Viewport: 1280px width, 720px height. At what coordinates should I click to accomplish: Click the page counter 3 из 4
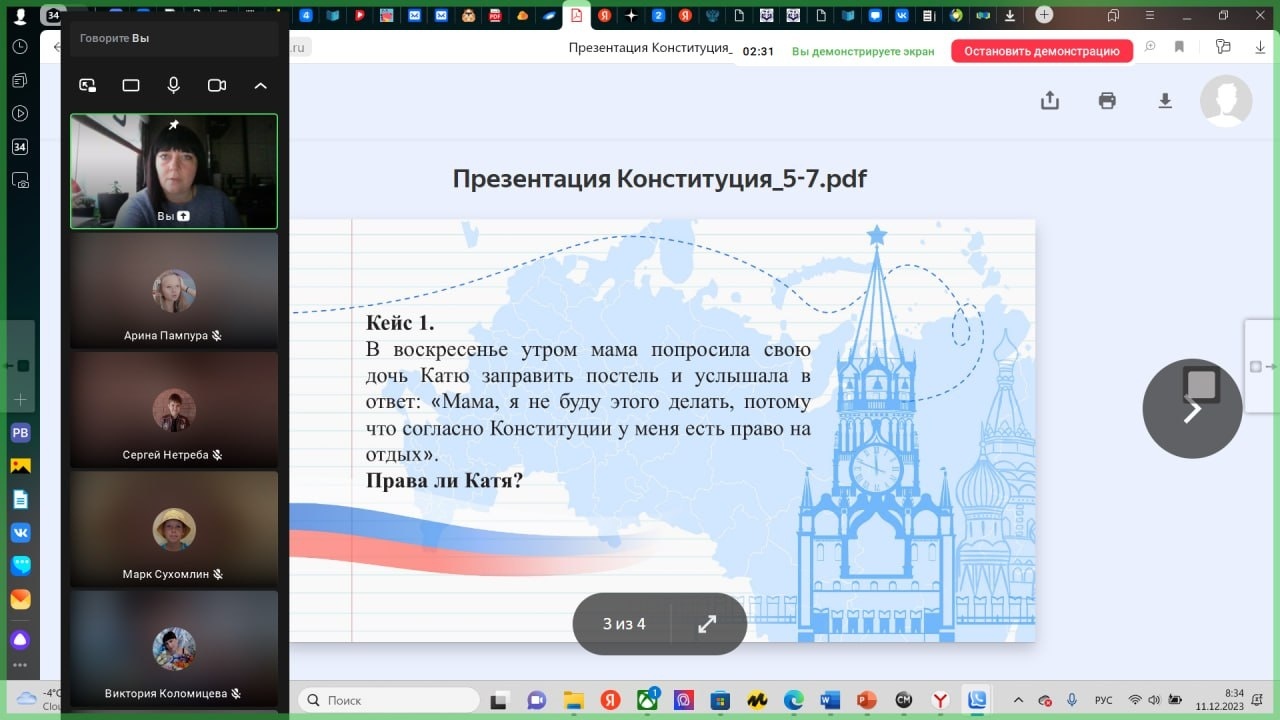click(x=624, y=624)
